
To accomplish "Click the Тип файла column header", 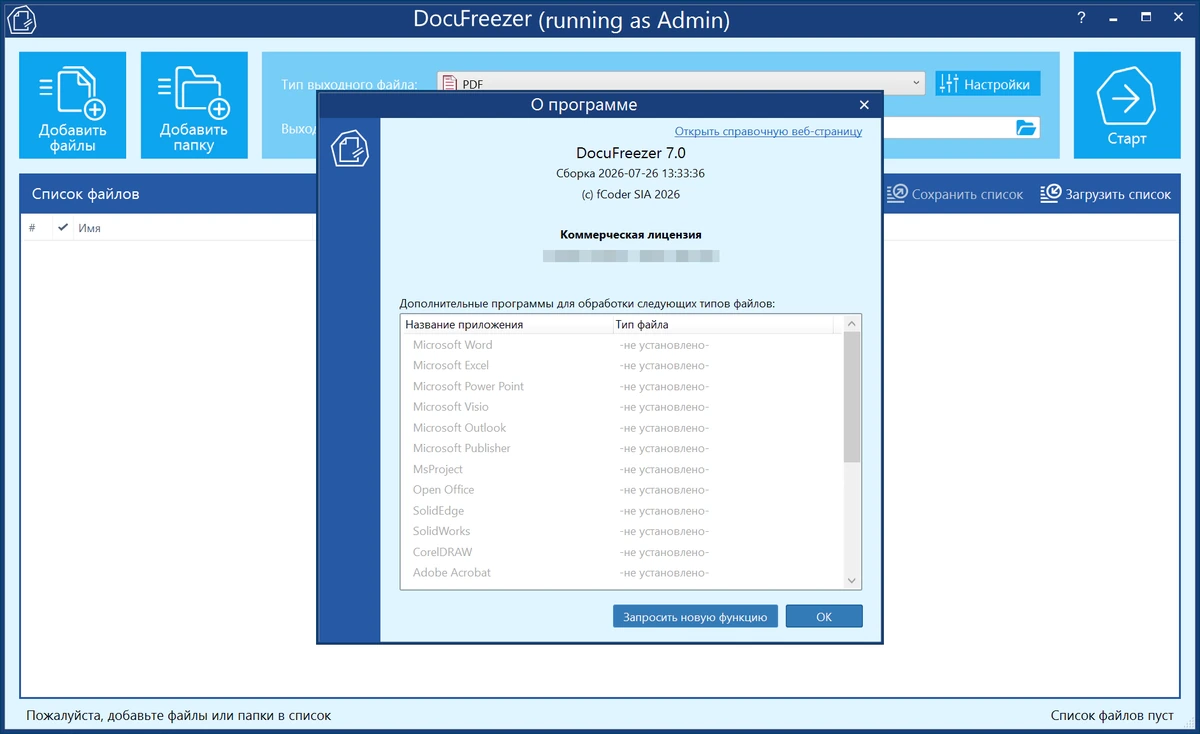I will point(722,324).
